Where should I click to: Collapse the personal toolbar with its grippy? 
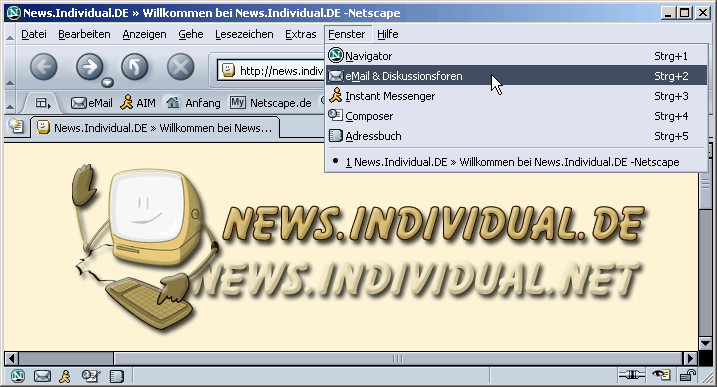(10, 102)
